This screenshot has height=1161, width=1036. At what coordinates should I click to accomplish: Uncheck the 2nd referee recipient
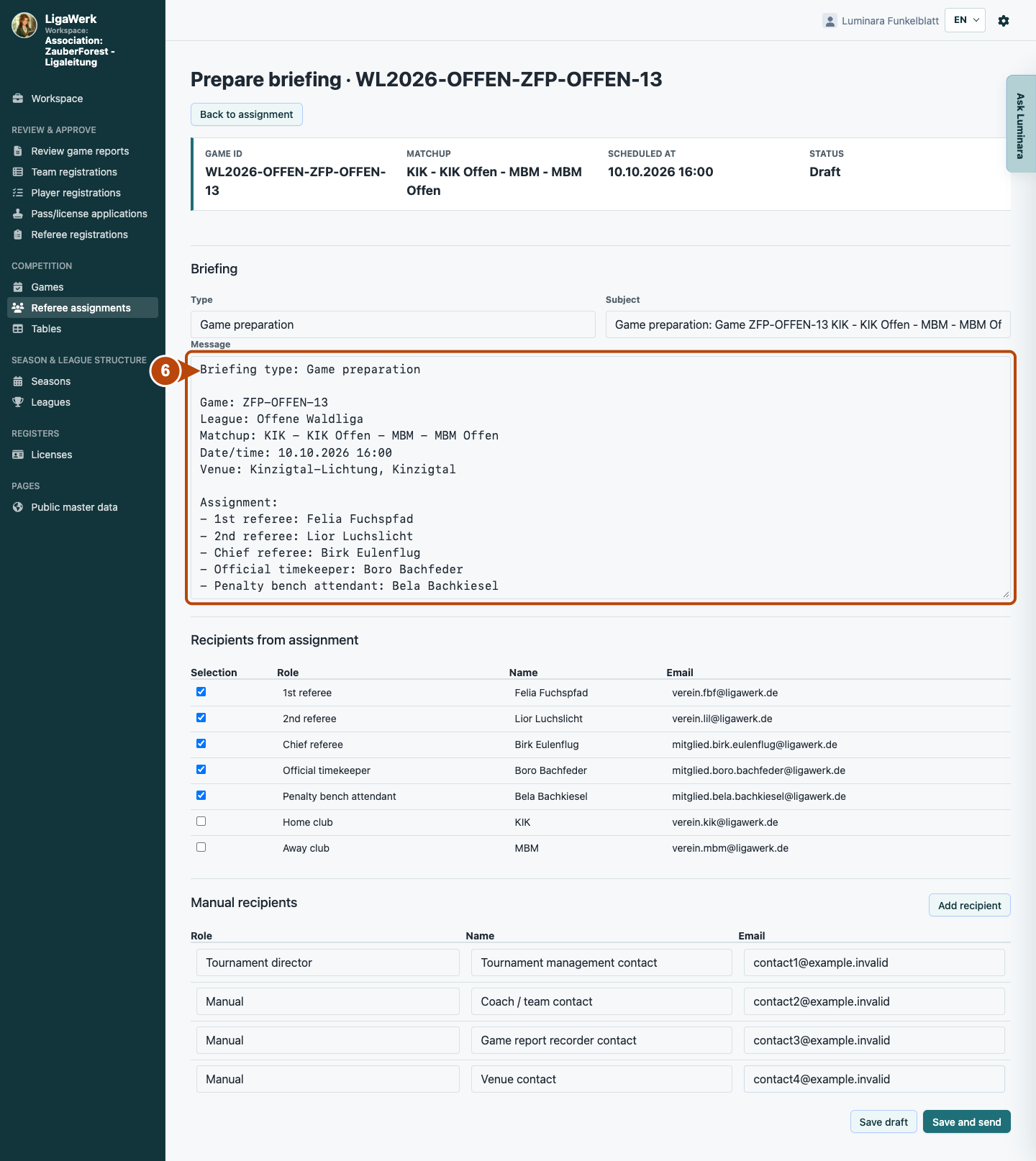(x=201, y=718)
